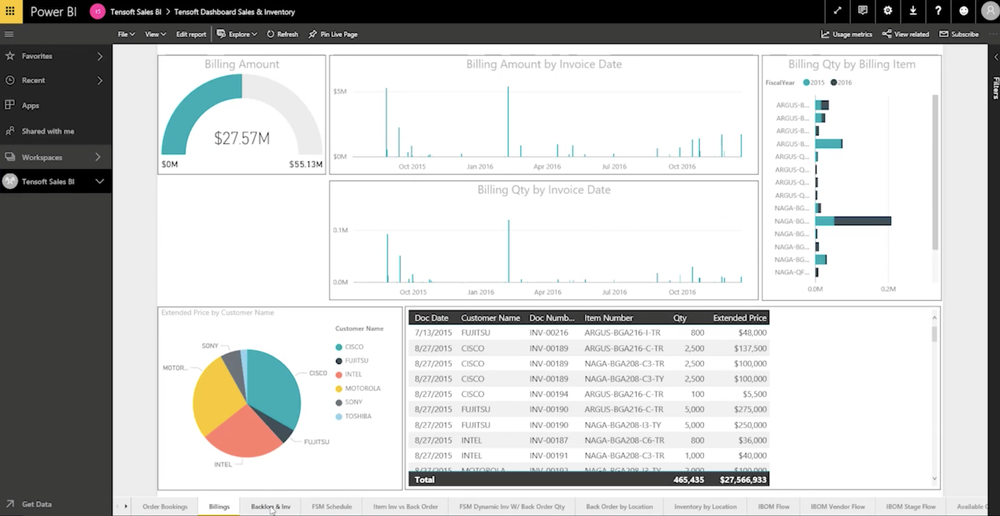Click the pink Tensoft workspace badge

(x=98, y=11)
